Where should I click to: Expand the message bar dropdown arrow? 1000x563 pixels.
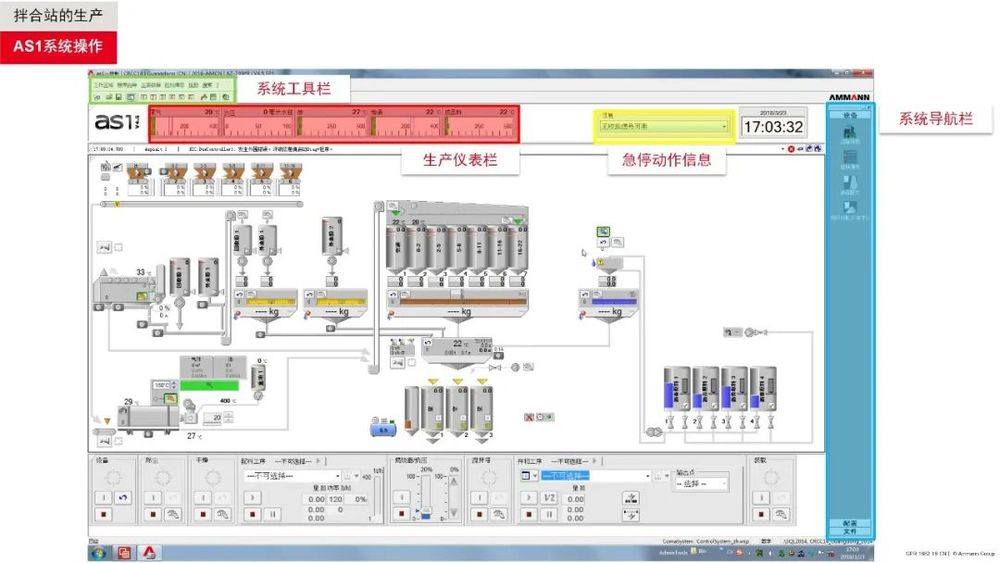(783, 149)
